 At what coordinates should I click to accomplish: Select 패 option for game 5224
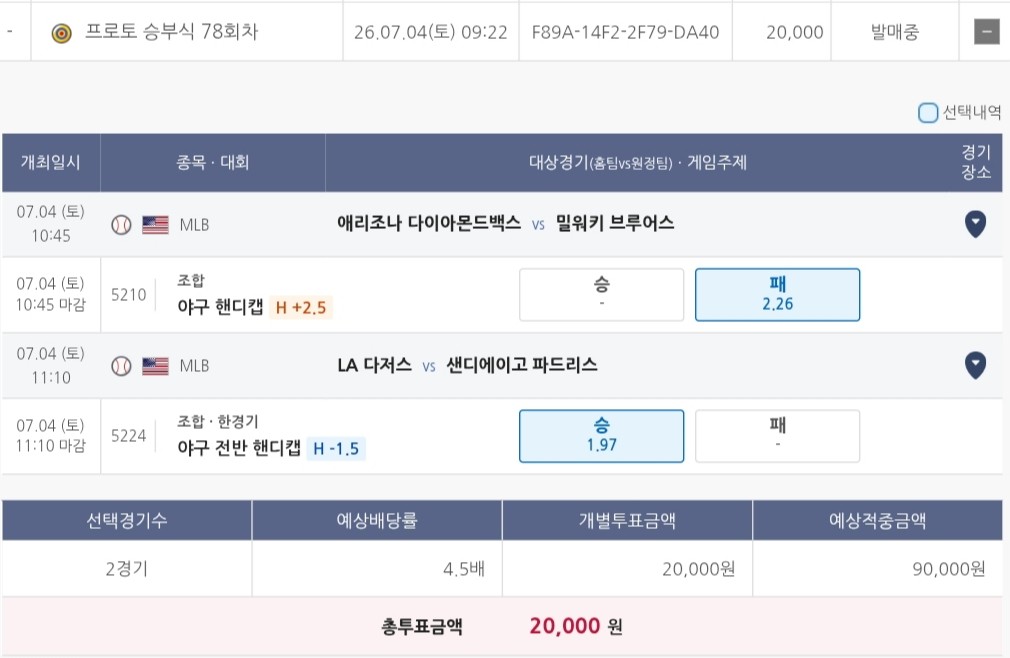point(777,436)
